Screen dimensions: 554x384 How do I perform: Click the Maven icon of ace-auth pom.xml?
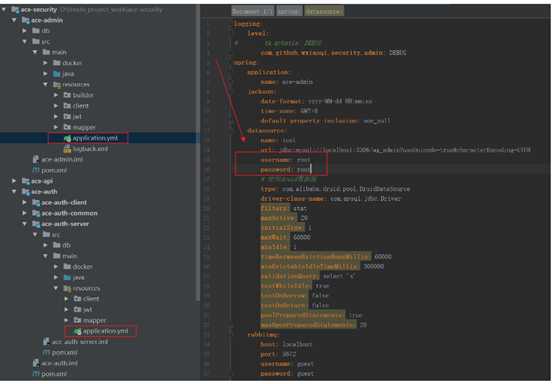[x=36, y=373]
